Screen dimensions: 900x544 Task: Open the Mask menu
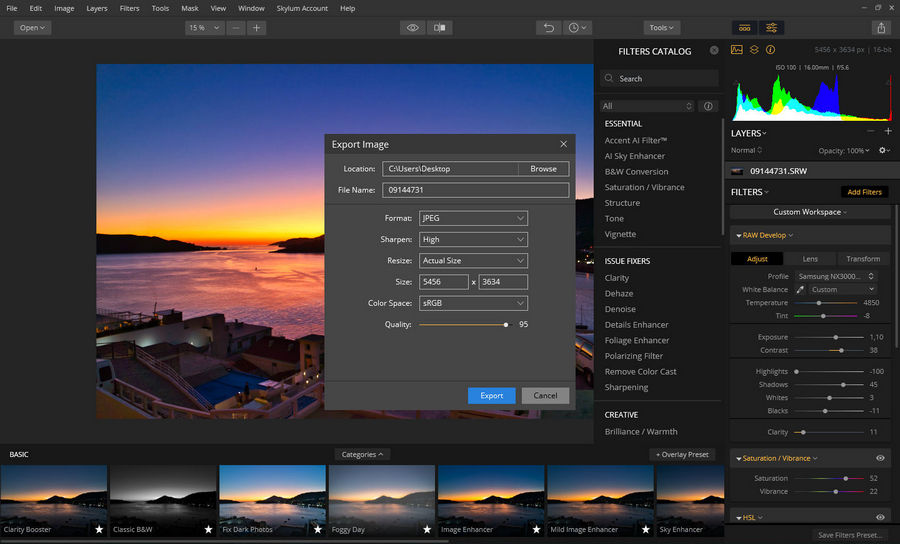click(x=189, y=8)
